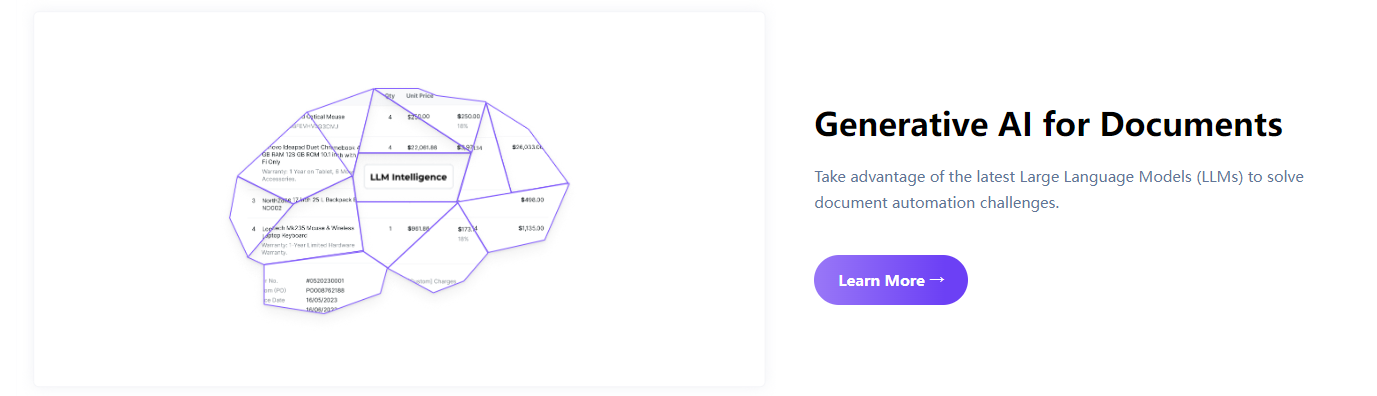Click the LLM Intelligence label on the brain
Screen dimensions: 1377x396
(408, 177)
